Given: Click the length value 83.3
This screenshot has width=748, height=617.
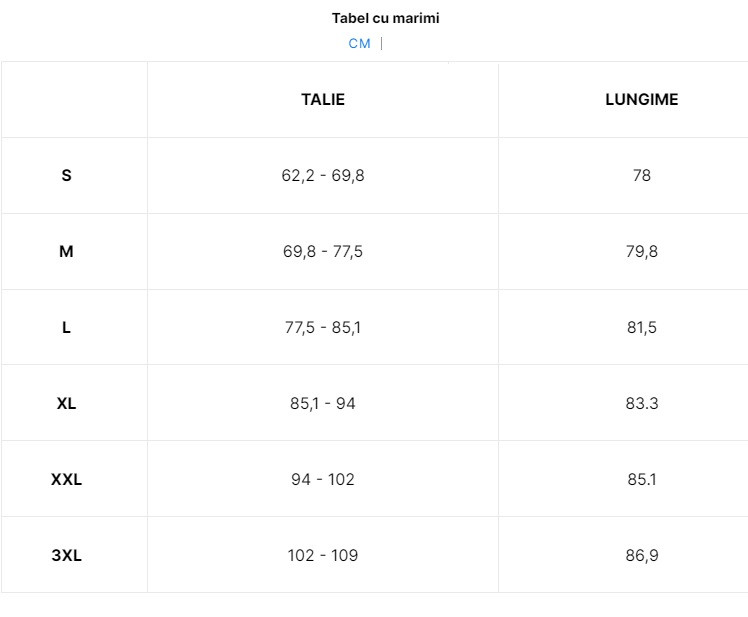Looking at the screenshot, I should [x=642, y=403].
